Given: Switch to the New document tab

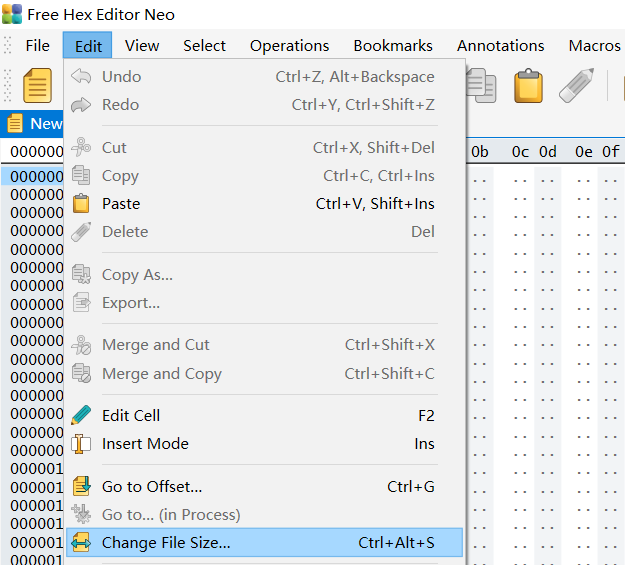Looking at the screenshot, I should click(x=32, y=124).
